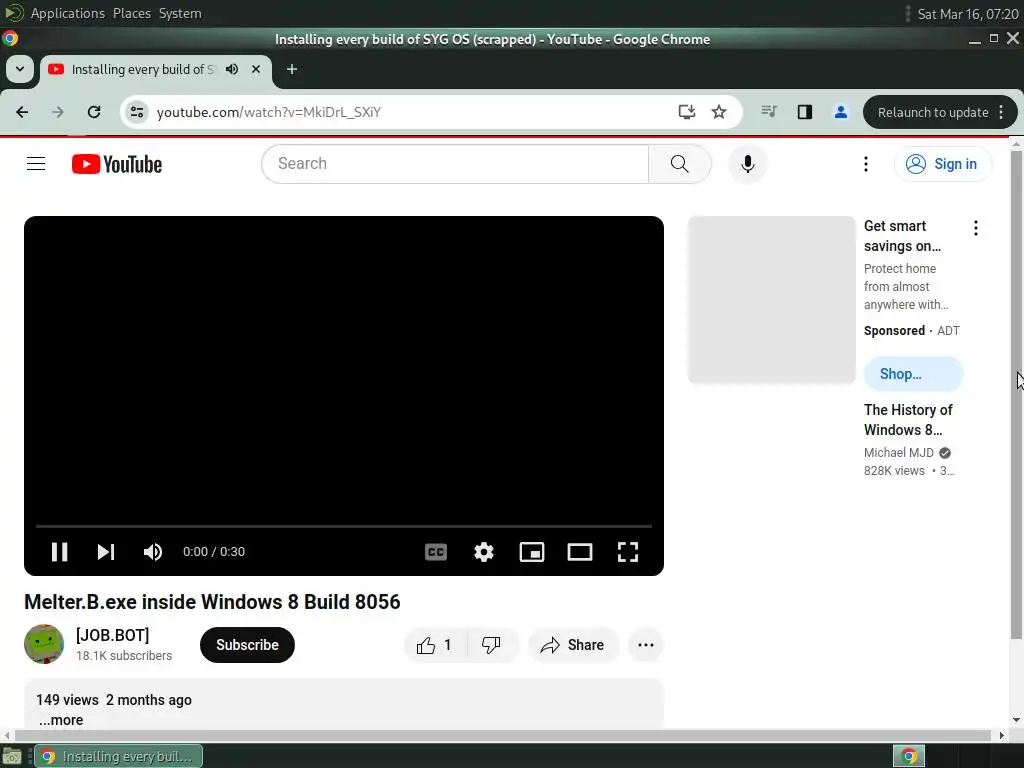Go forward in Chrome
Viewport: 1024px width, 768px height.
(58, 112)
